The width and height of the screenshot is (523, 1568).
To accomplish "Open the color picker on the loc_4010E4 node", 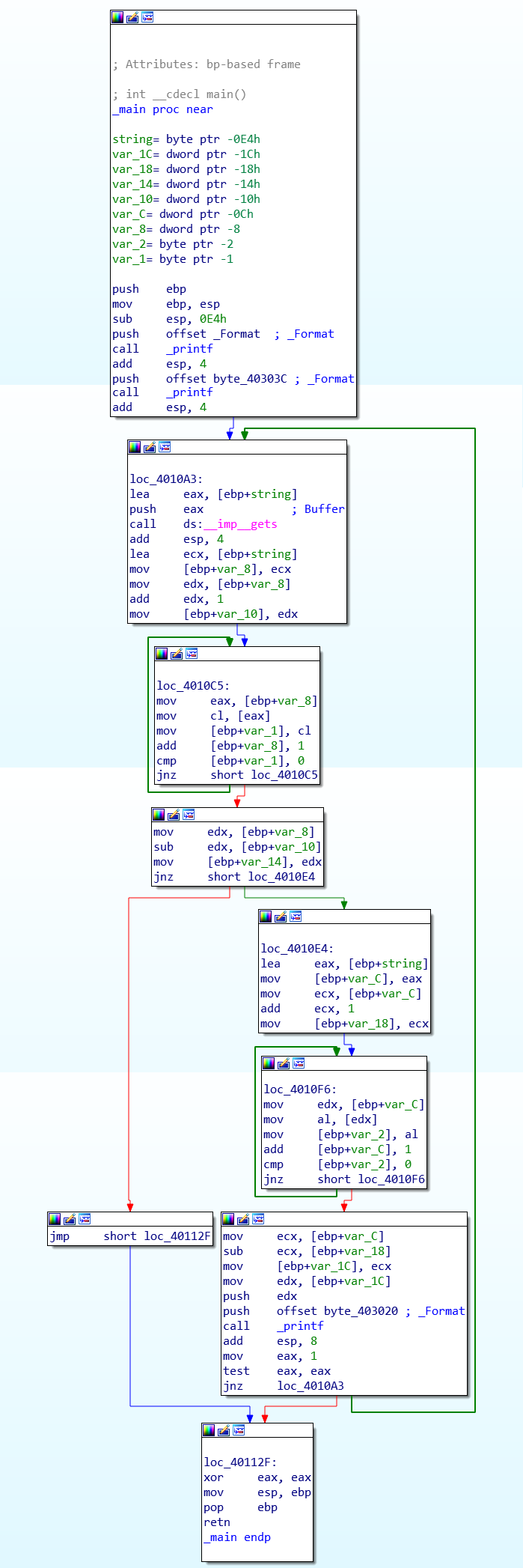I will click(266, 917).
